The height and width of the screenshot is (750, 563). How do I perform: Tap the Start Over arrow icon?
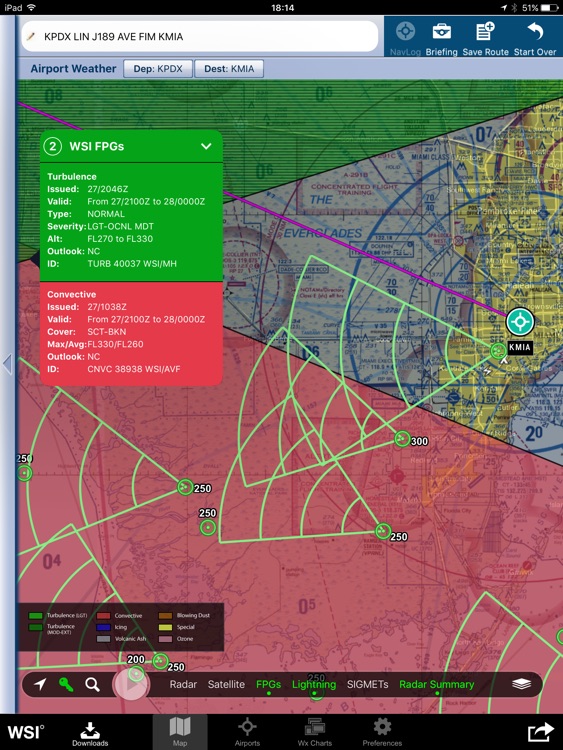click(535, 32)
